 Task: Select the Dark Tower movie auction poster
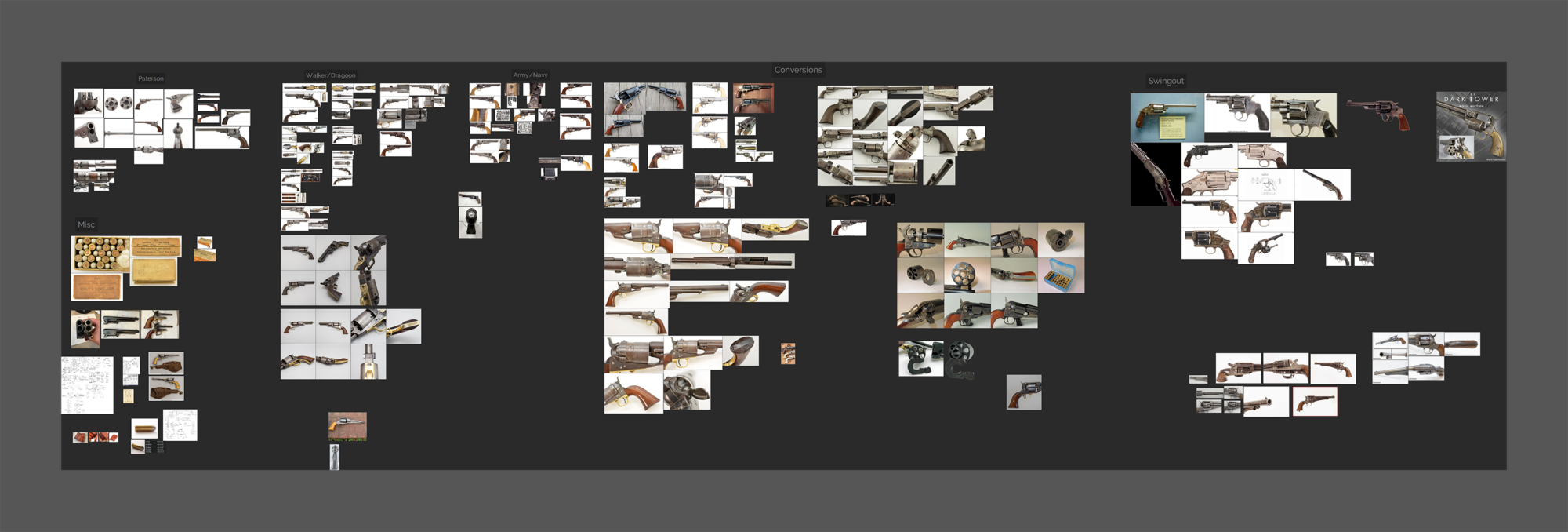[x=1472, y=126]
